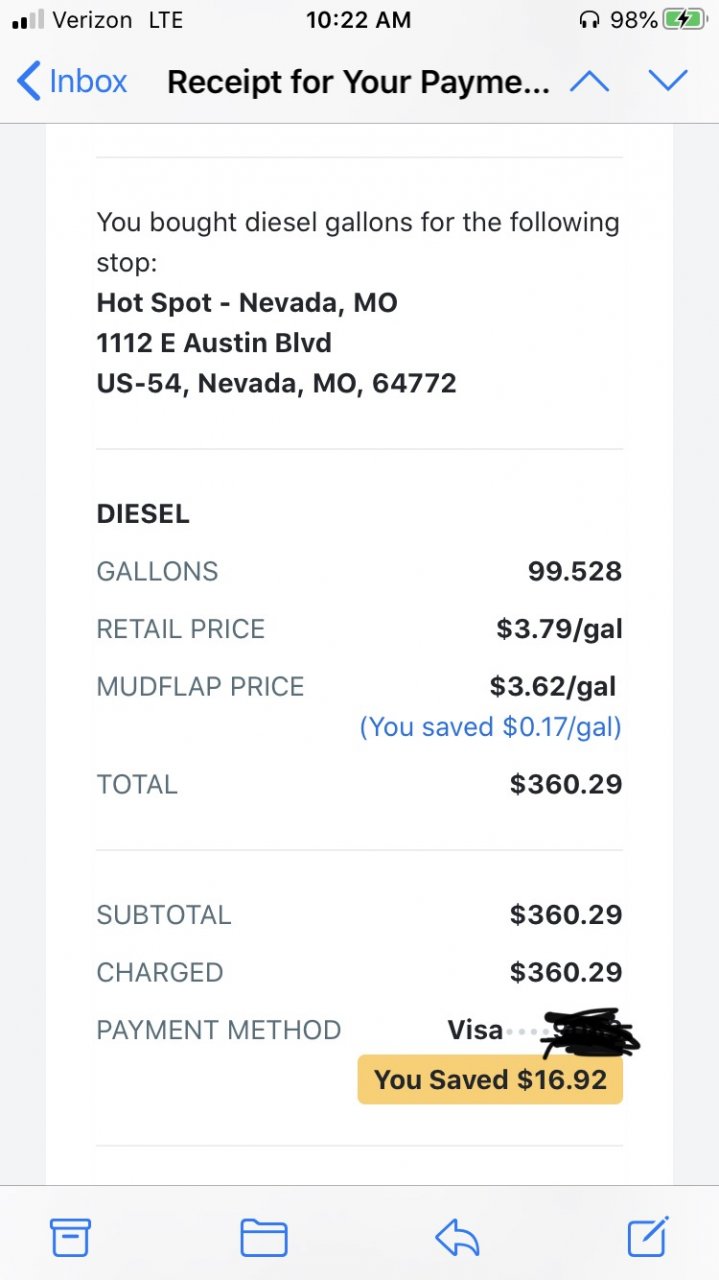Tap the You saved $0.17/gal link text
This screenshot has width=719, height=1280.
point(491,726)
